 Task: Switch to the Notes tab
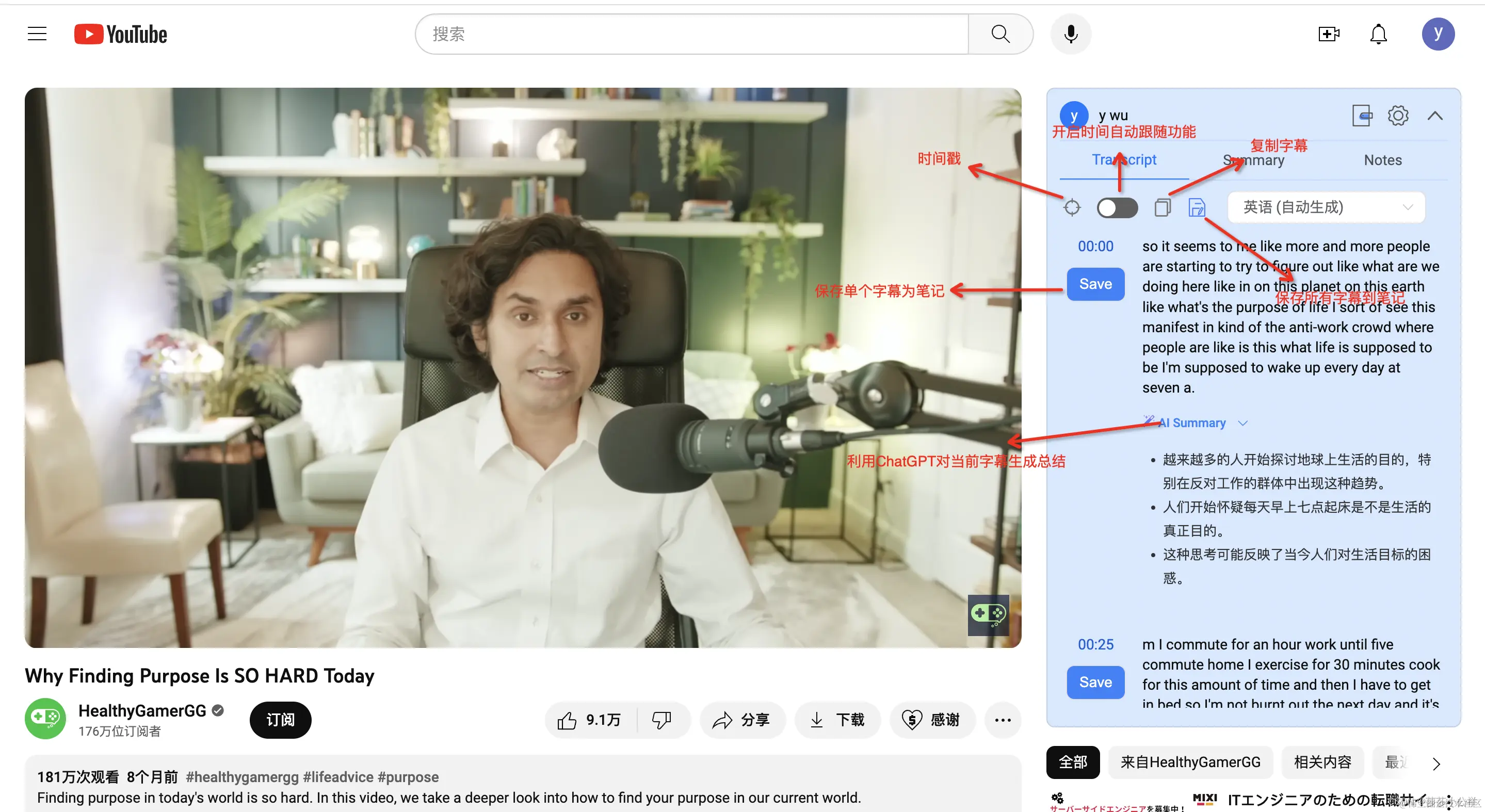point(1382,160)
